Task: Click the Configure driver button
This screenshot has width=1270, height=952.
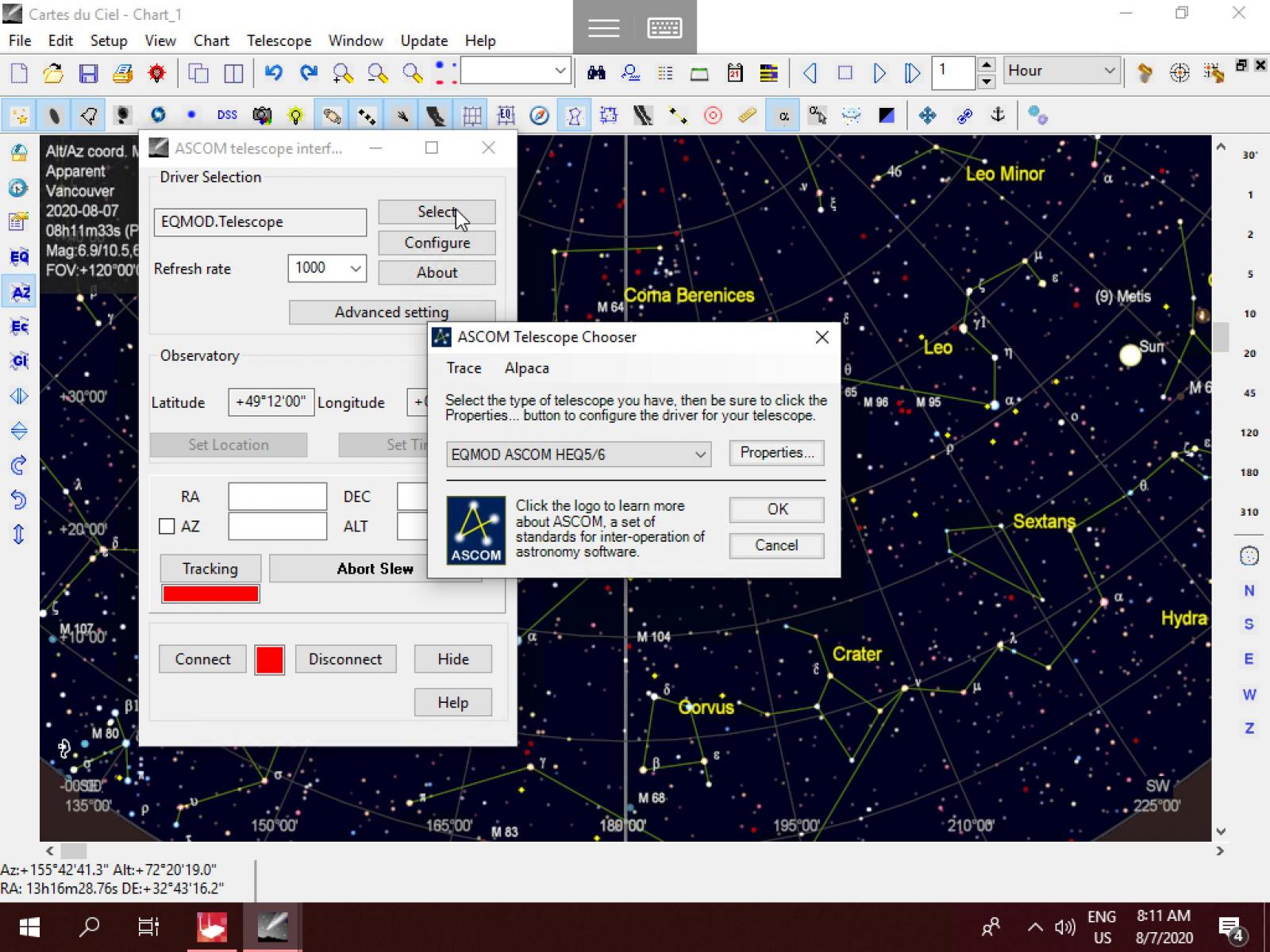Action: [437, 243]
